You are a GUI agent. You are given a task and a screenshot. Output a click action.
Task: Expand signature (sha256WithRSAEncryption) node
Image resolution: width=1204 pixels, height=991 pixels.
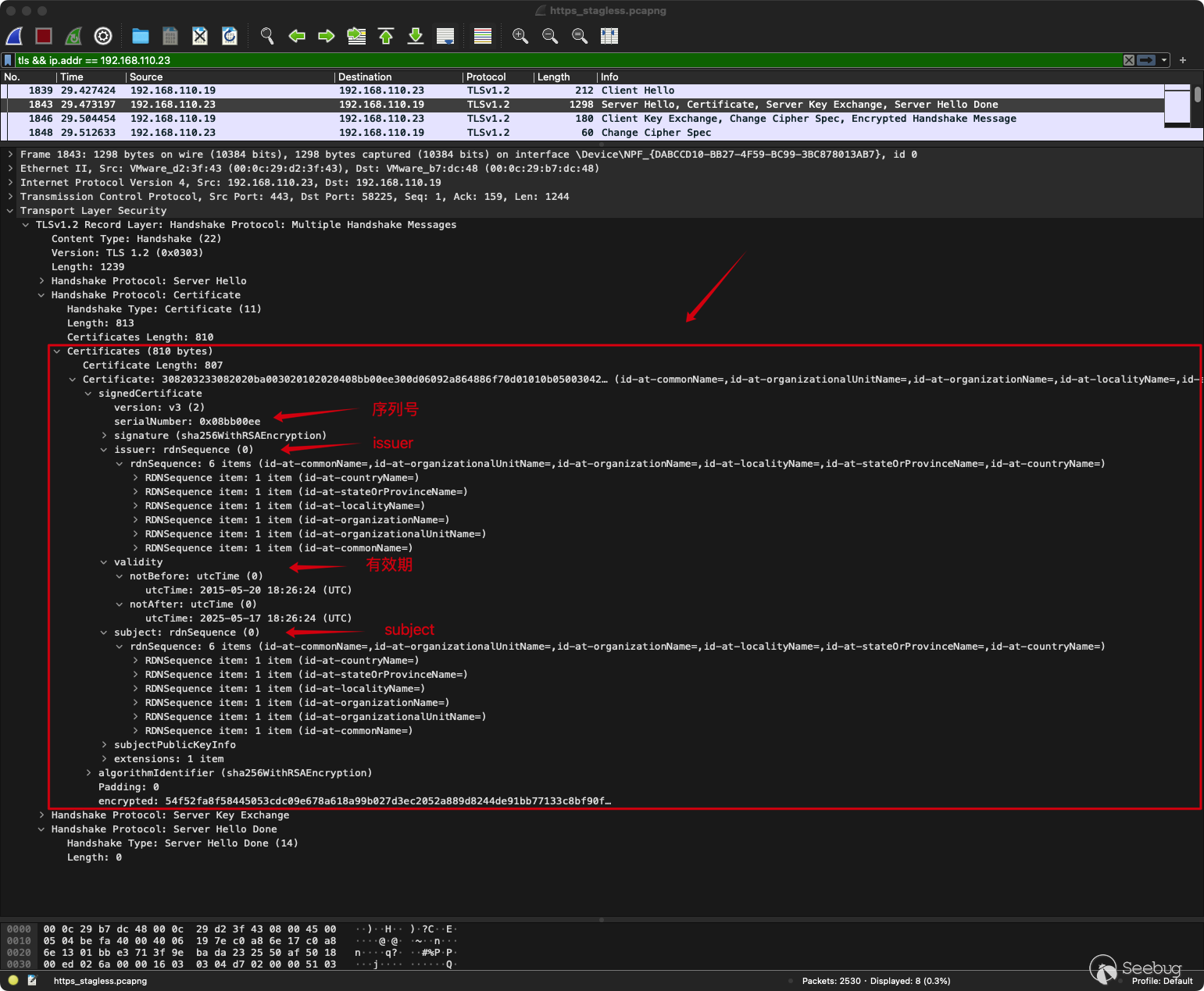tap(104, 436)
